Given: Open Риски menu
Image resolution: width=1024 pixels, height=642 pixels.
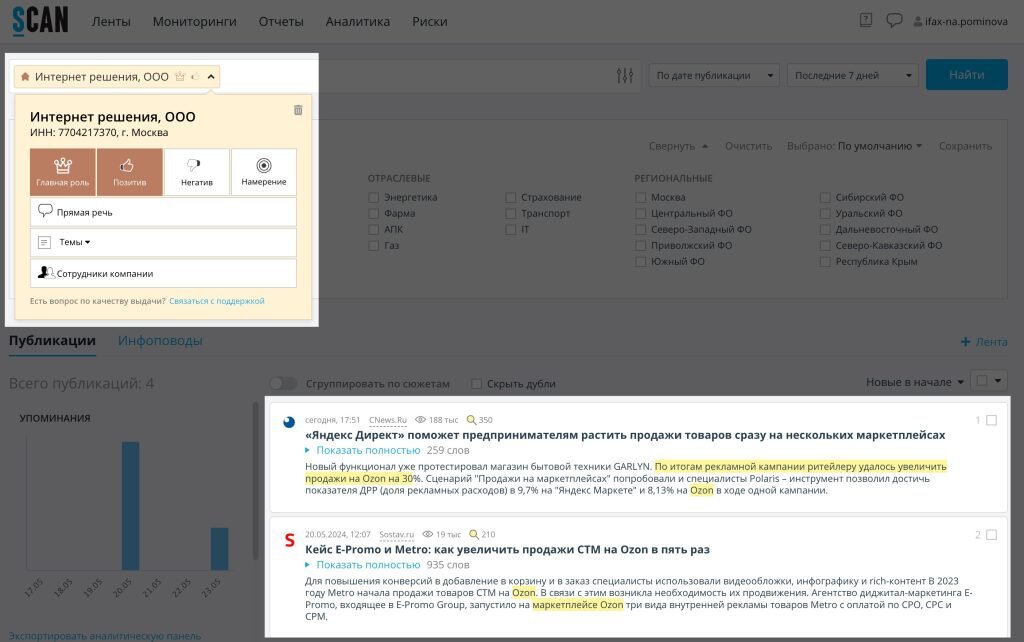Looking at the screenshot, I should pos(430,22).
